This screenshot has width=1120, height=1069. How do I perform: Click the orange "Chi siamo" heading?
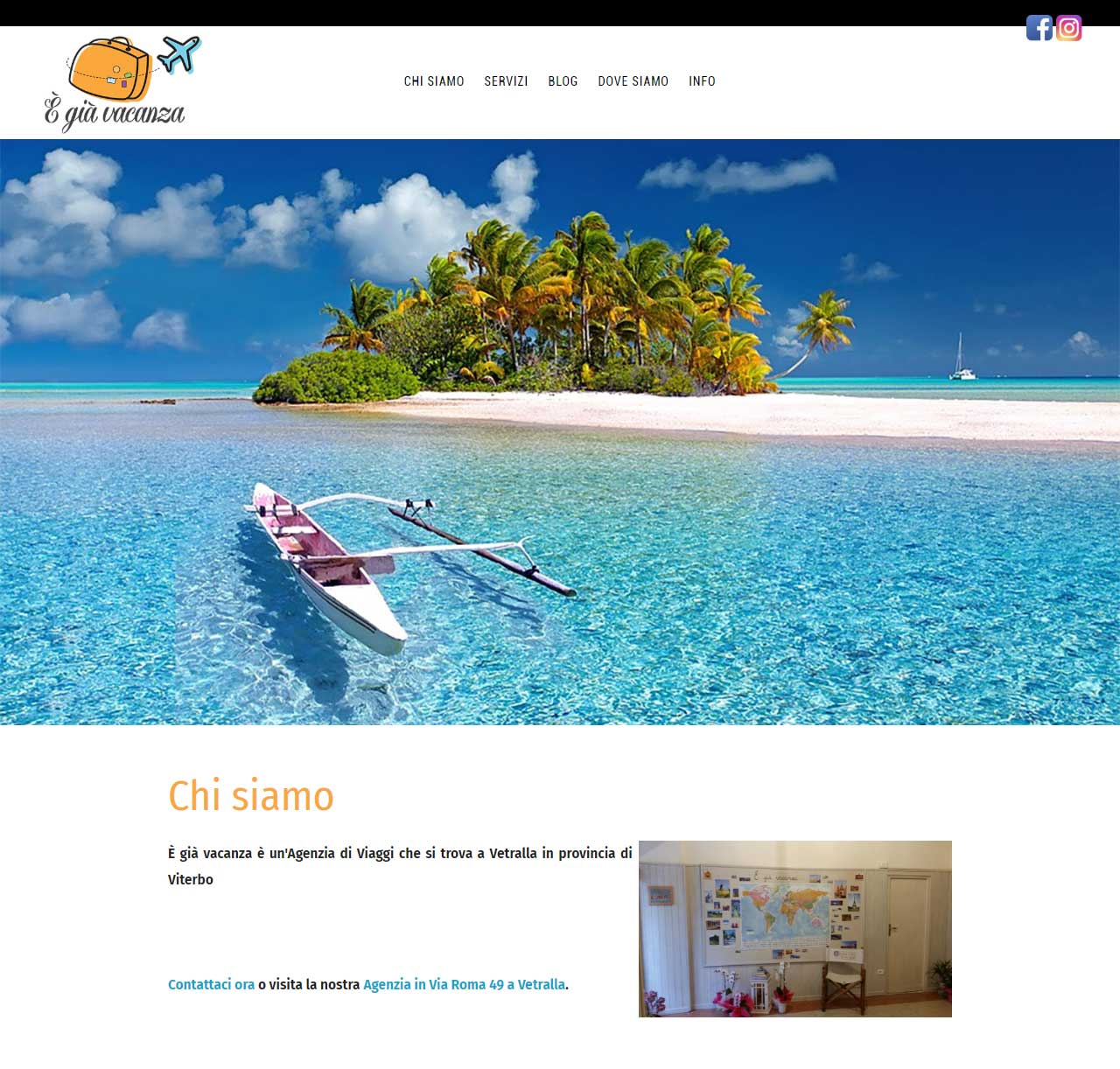[x=251, y=796]
